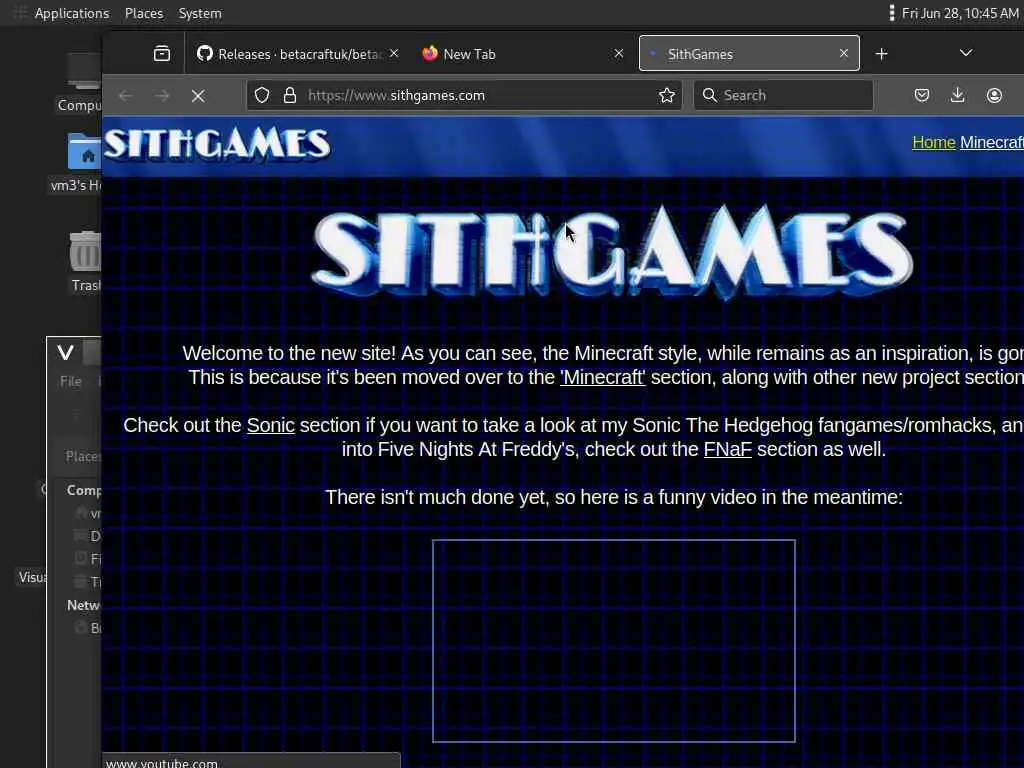
Task: Close the Releases betacraftuk tab
Action: pos(394,54)
